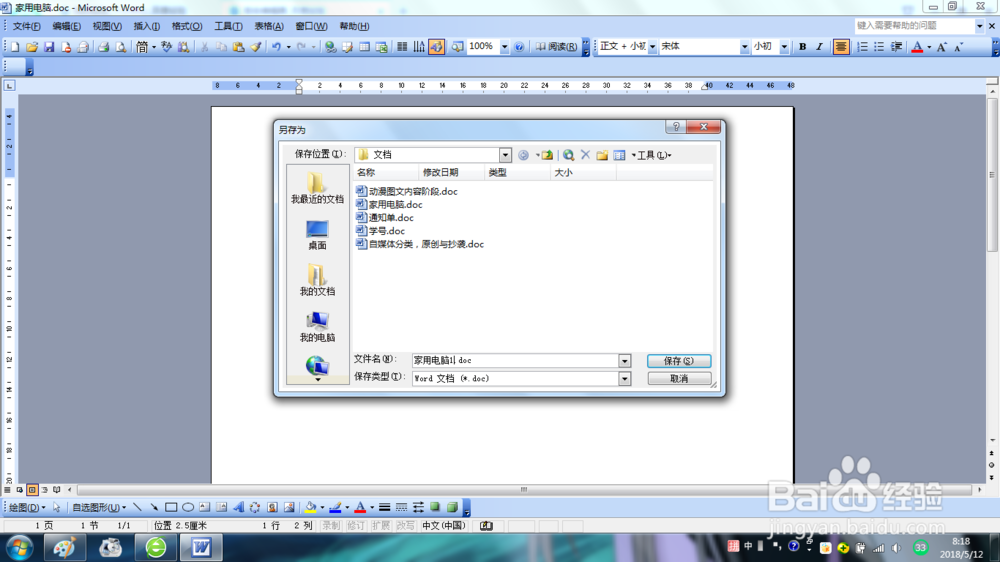Image resolution: width=1000 pixels, height=562 pixels.
Task: Insert WordArt from Drawing toolbar
Action: pyautogui.click(x=239, y=508)
